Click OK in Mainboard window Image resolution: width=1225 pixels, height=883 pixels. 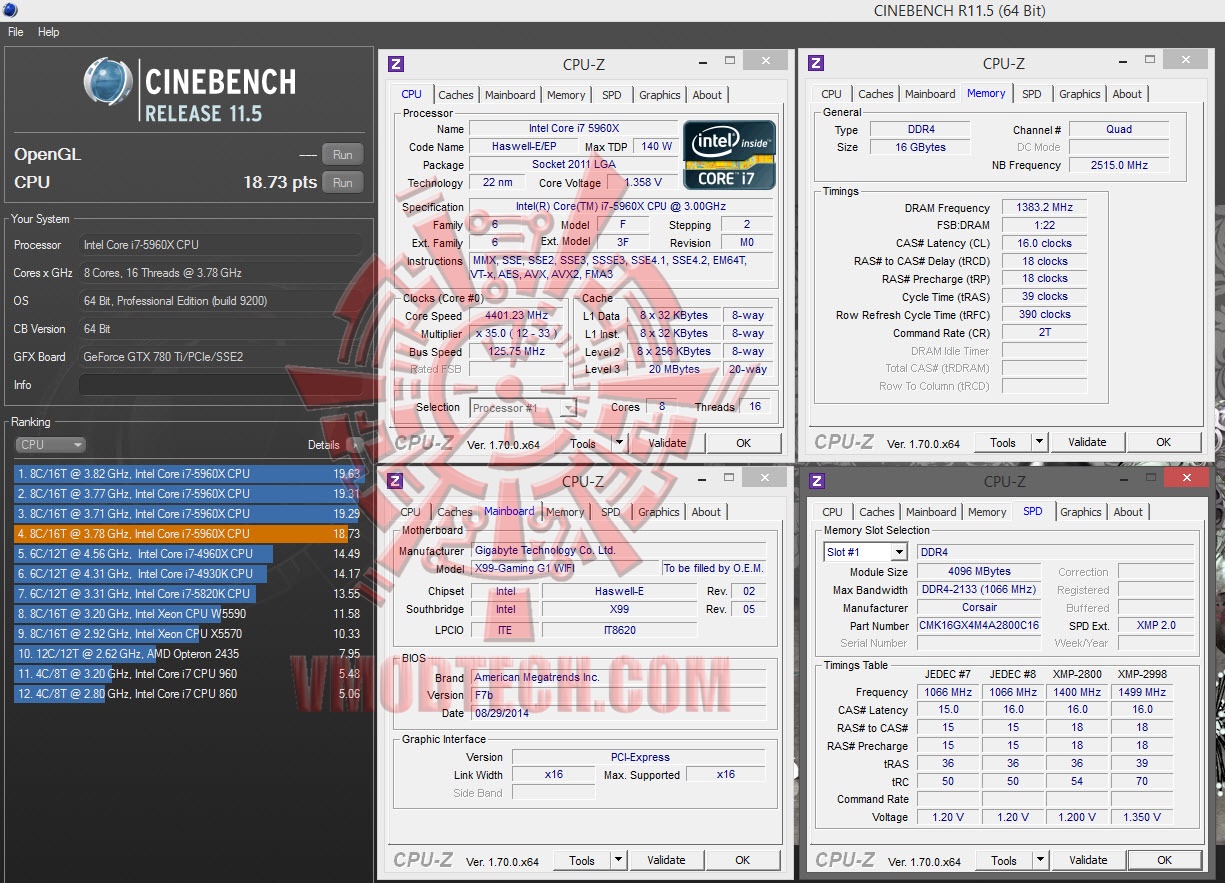tap(743, 860)
